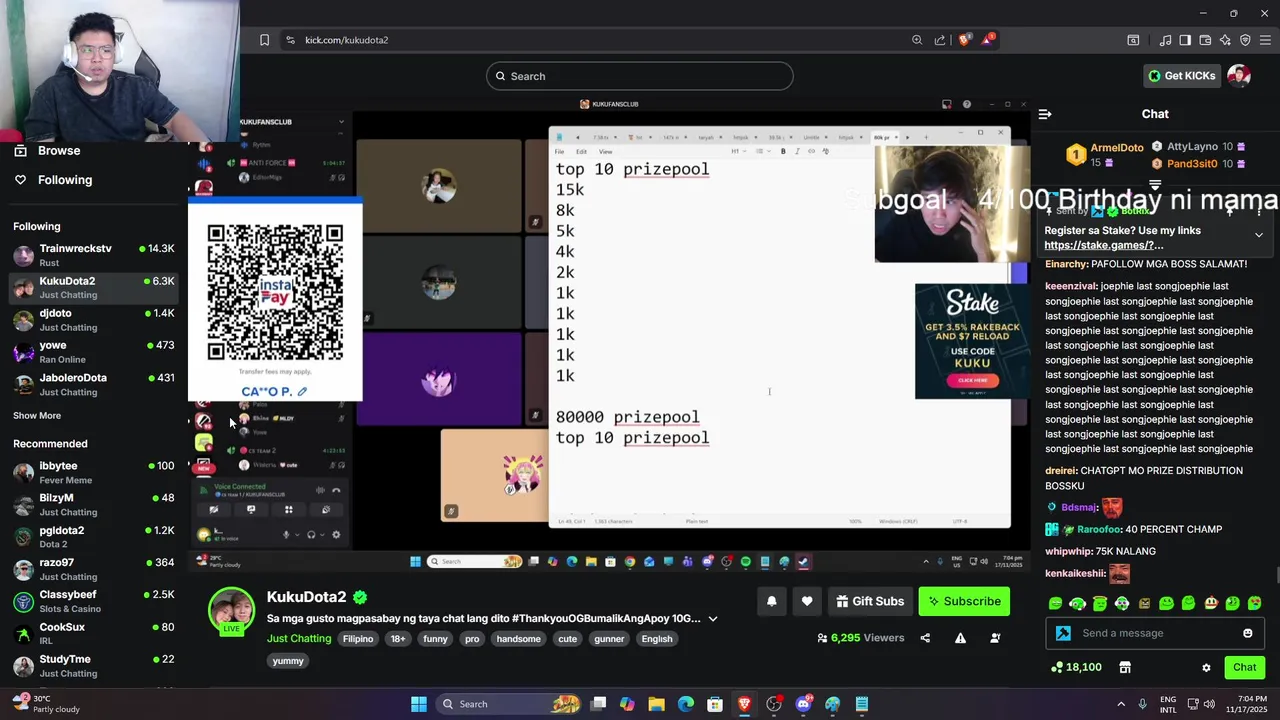Click verified badge next to KukuDota2
This screenshot has height=720, width=1280.
click(360, 597)
